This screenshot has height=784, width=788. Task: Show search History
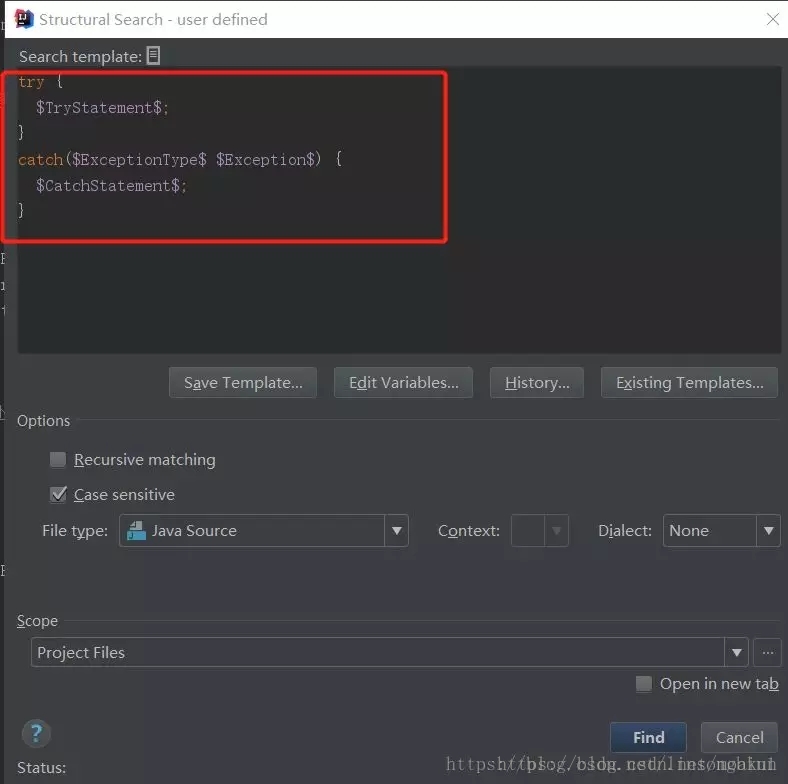point(537,383)
